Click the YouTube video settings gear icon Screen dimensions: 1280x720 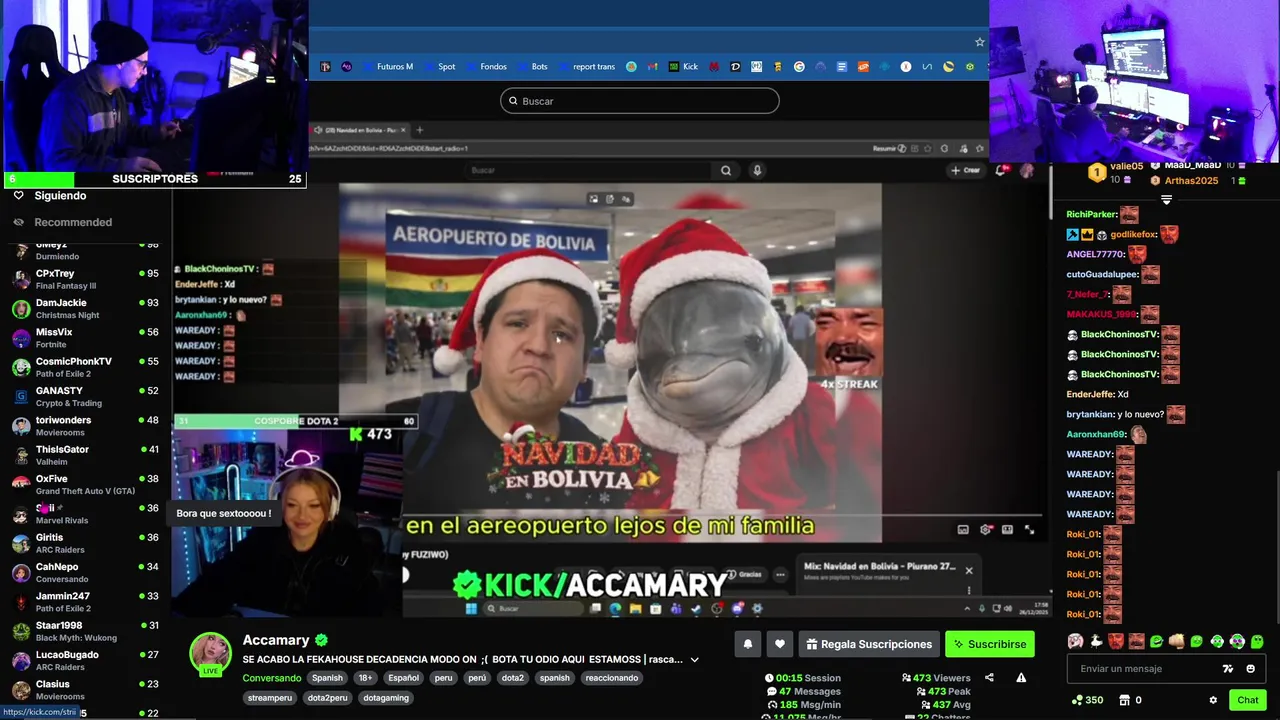coord(985,530)
